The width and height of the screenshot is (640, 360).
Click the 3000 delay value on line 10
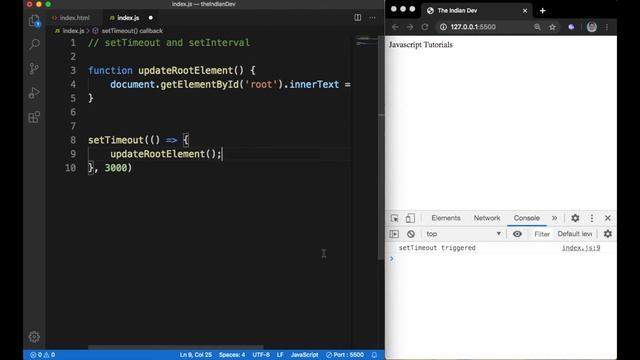click(x=116, y=168)
